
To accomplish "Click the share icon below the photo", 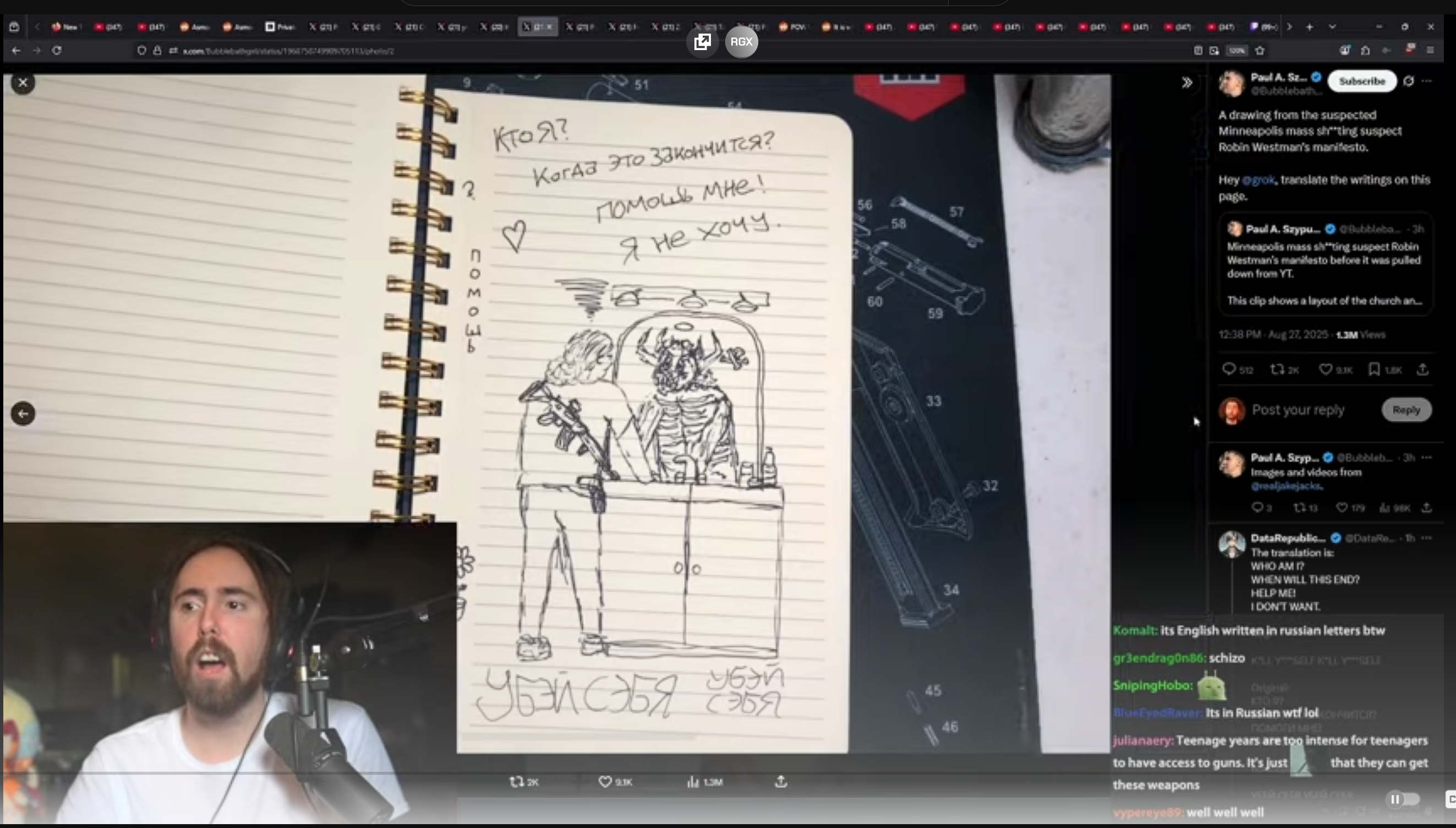I will point(781,782).
